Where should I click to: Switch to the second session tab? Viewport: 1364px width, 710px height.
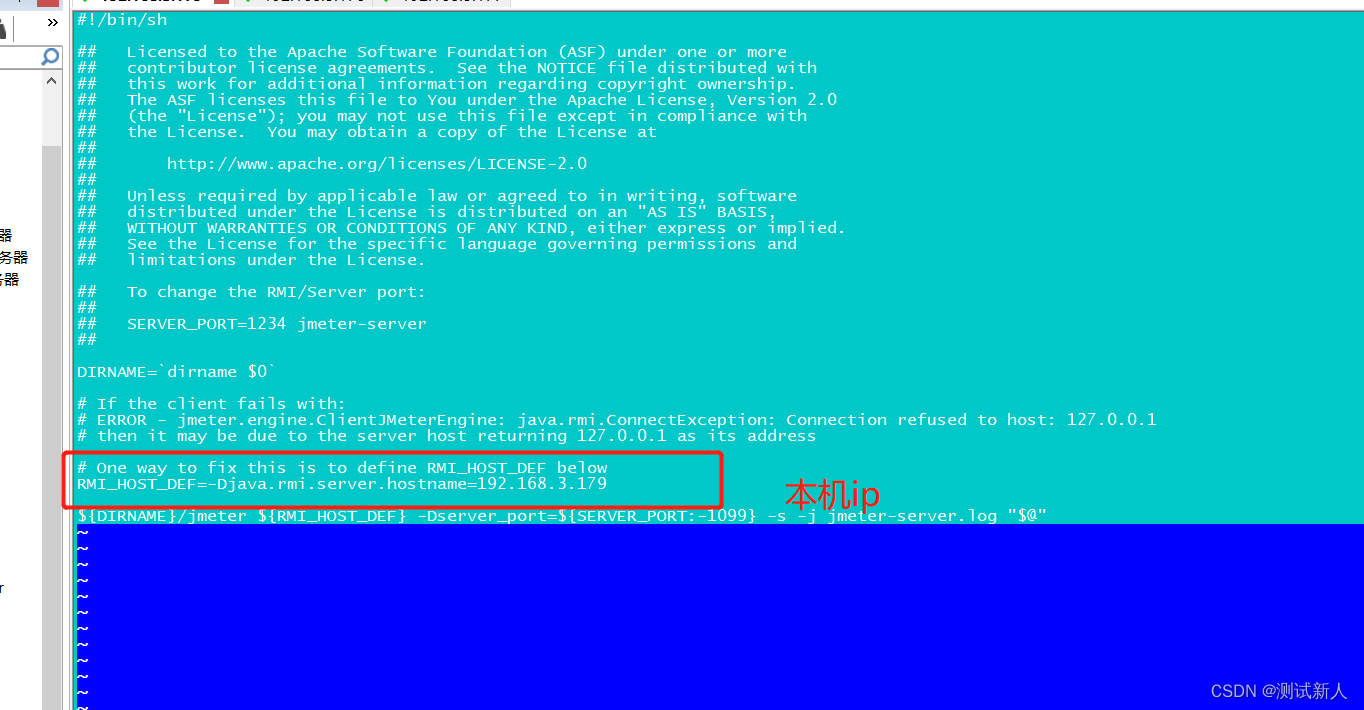302,2
